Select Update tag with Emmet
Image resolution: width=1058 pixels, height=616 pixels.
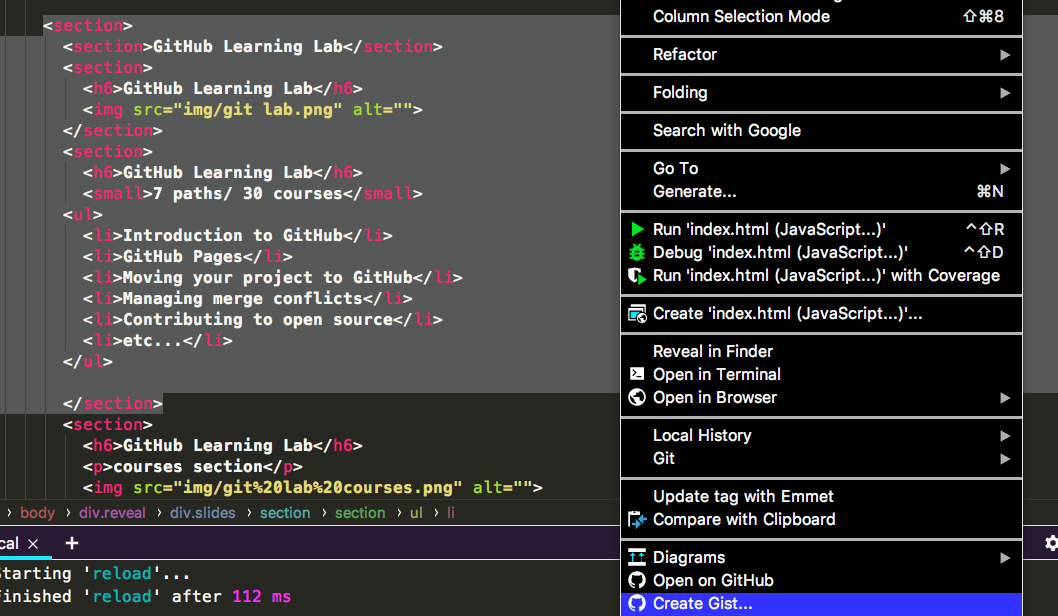[821, 497]
